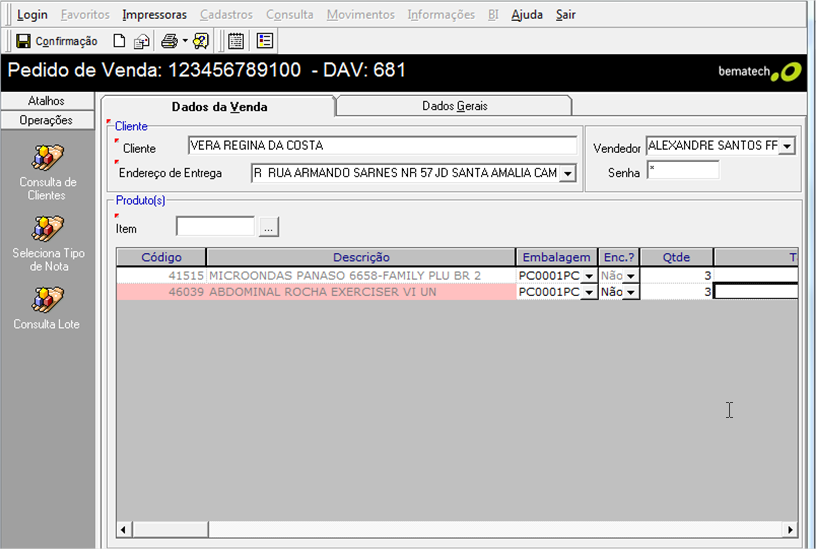Click the printer icon
Screen dimensions: 816x549
169,41
